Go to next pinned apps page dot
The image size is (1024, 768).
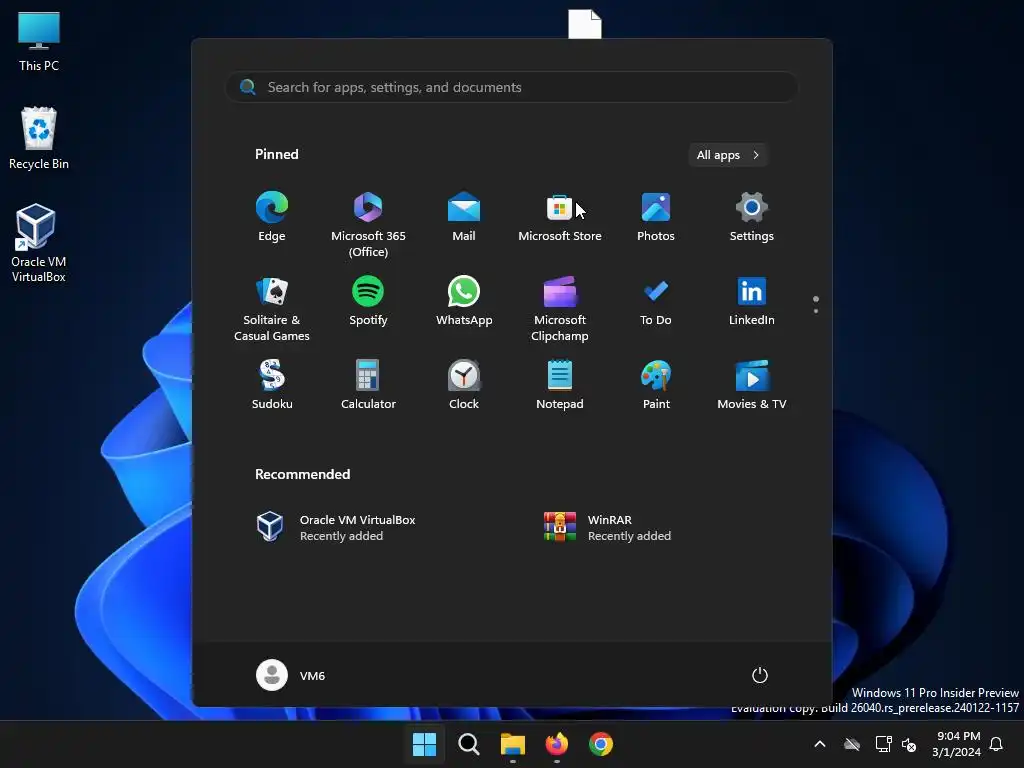pyautogui.click(x=816, y=311)
